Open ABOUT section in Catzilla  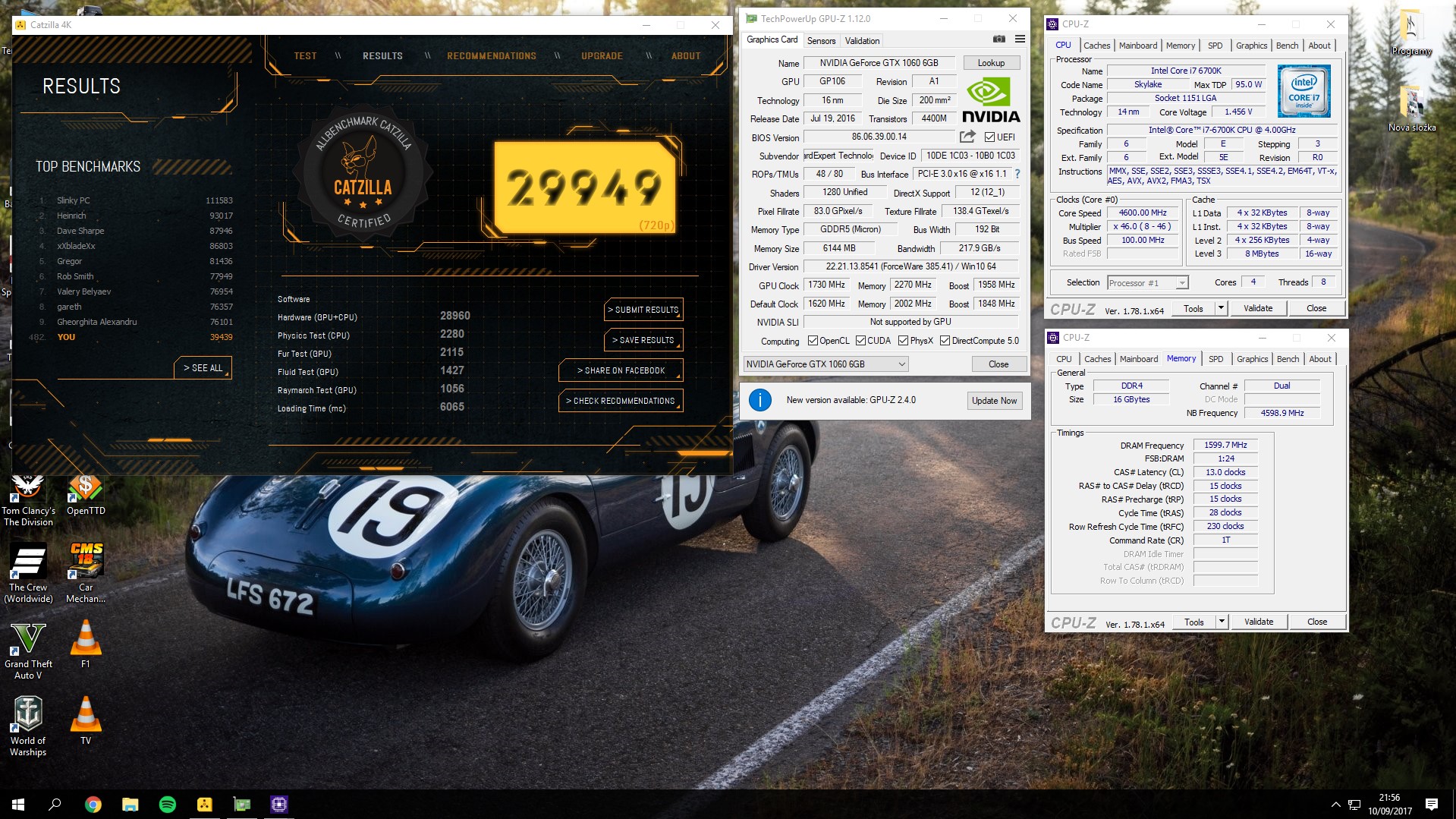(685, 56)
